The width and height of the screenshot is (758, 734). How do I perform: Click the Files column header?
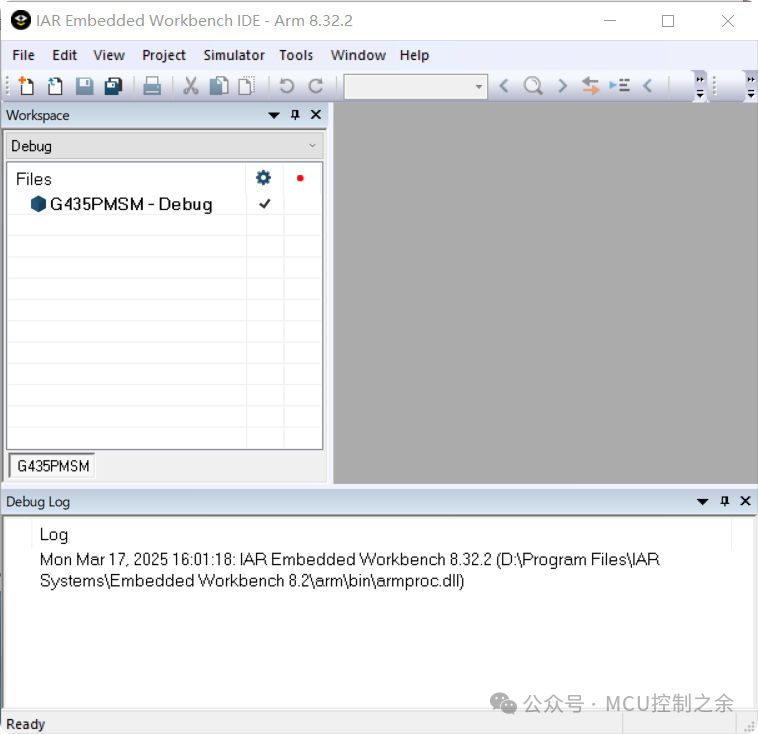pyautogui.click(x=33, y=179)
